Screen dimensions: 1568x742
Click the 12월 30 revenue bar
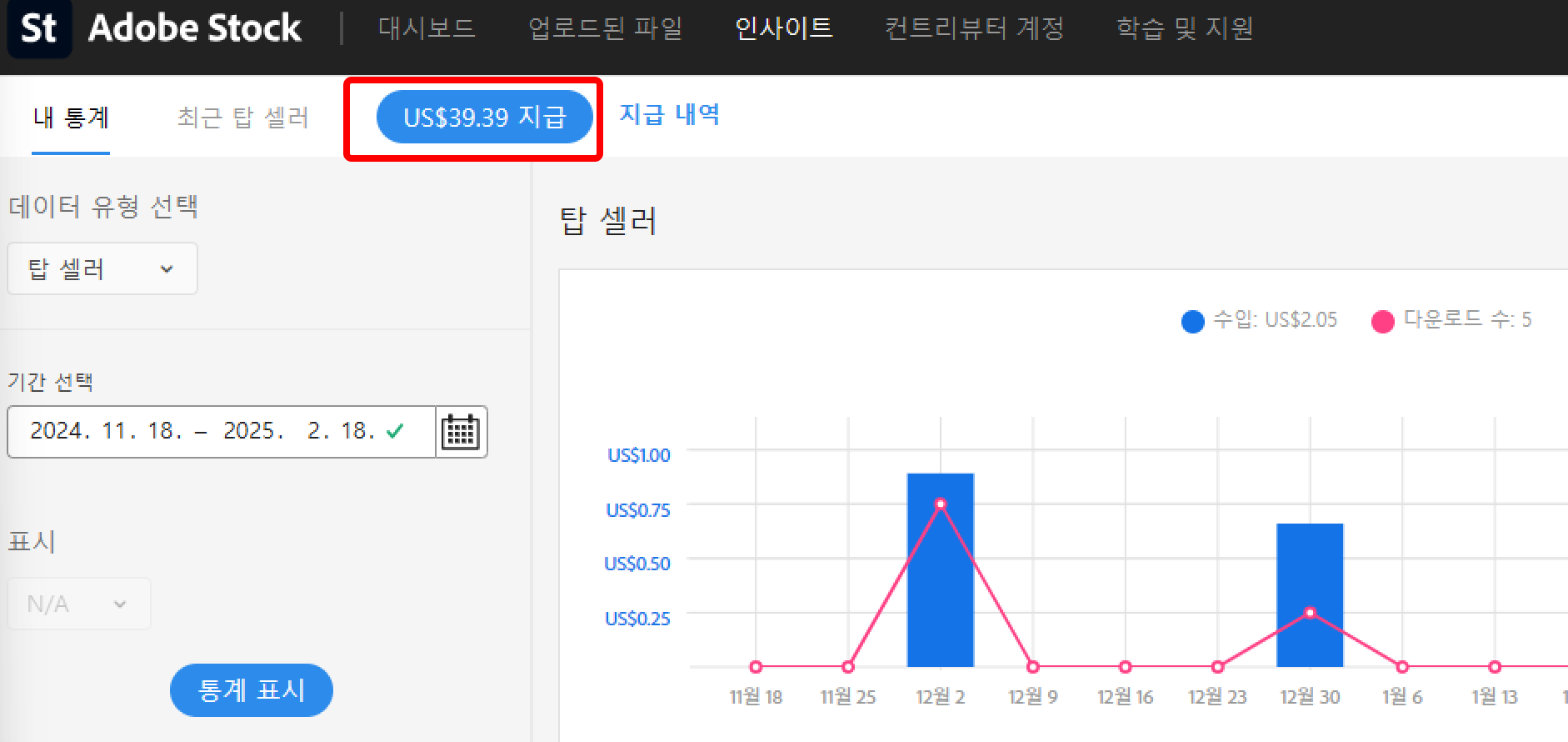click(1310, 595)
